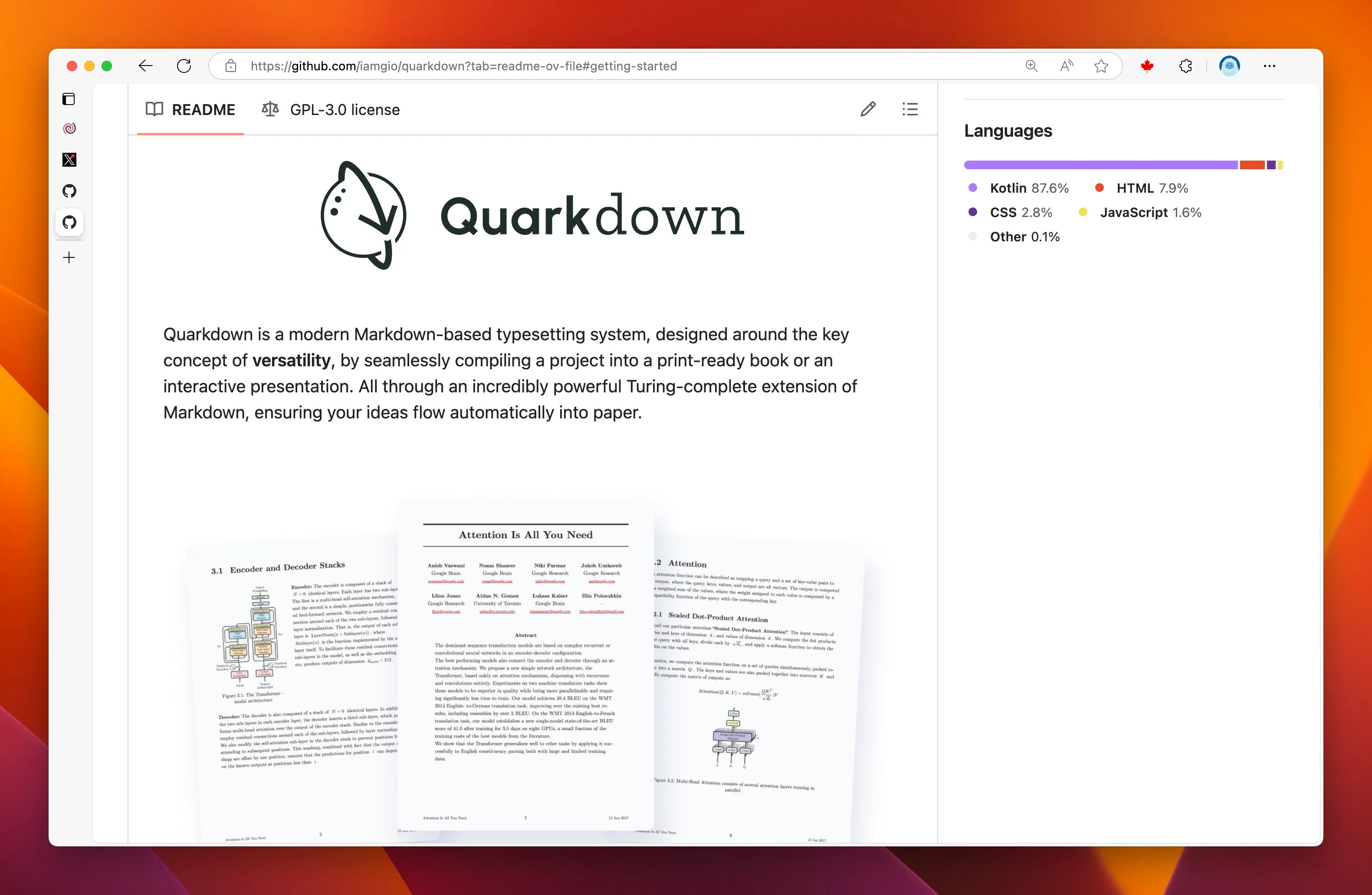
Task: Activate Read Aloud icon
Action: click(1067, 66)
